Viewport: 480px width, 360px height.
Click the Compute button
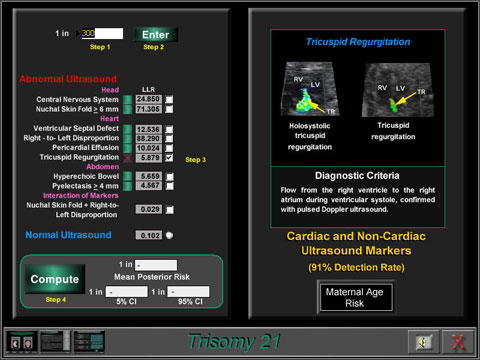55,279
